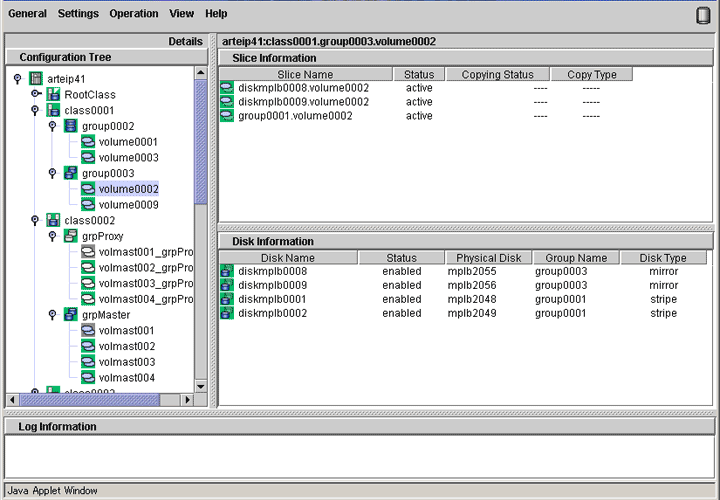The image size is (720, 500).
Task: Click the tree horizontal scrollbar right arrow
Action: (186, 400)
